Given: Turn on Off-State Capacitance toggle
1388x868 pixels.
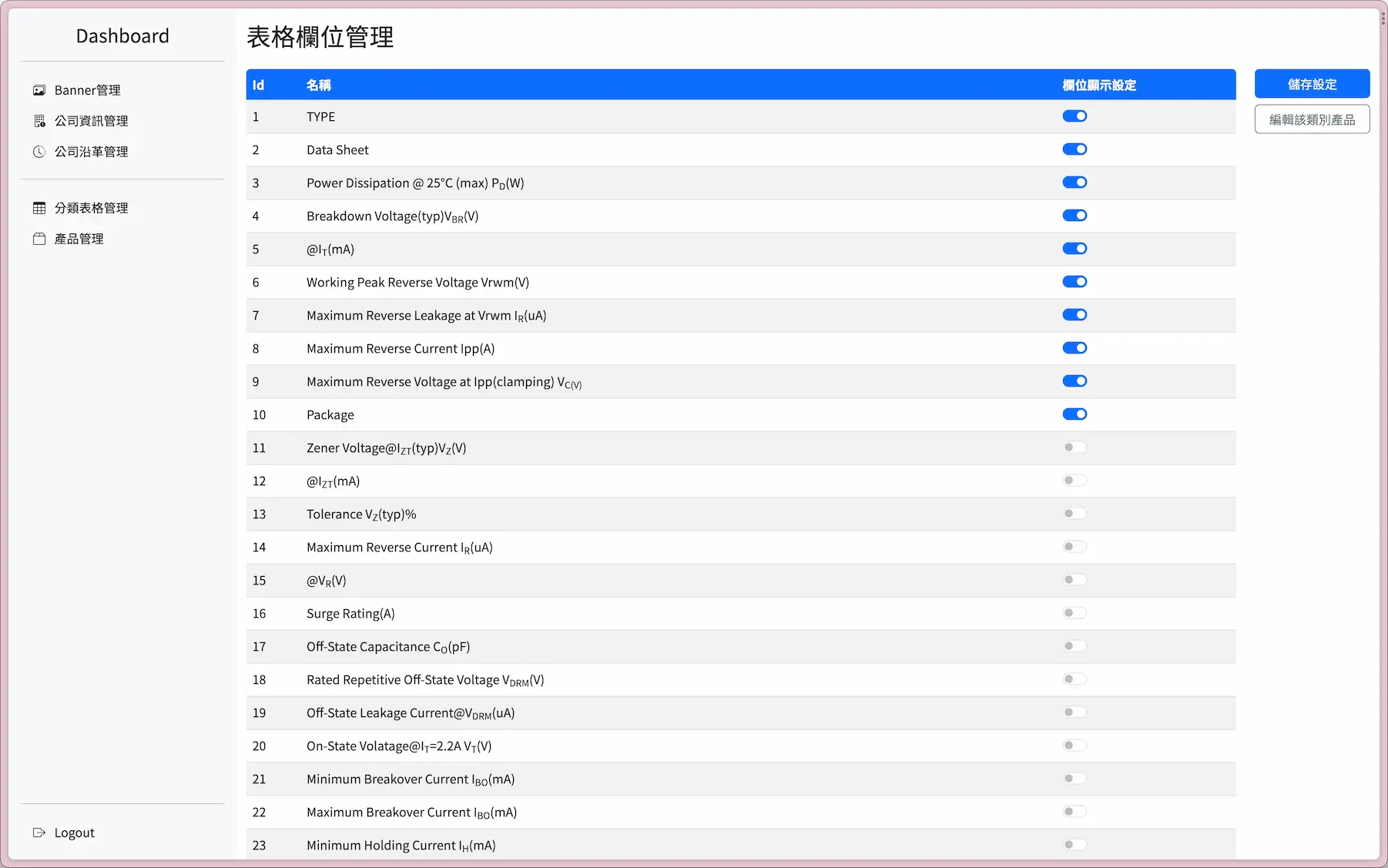Looking at the screenshot, I should pos(1075,646).
